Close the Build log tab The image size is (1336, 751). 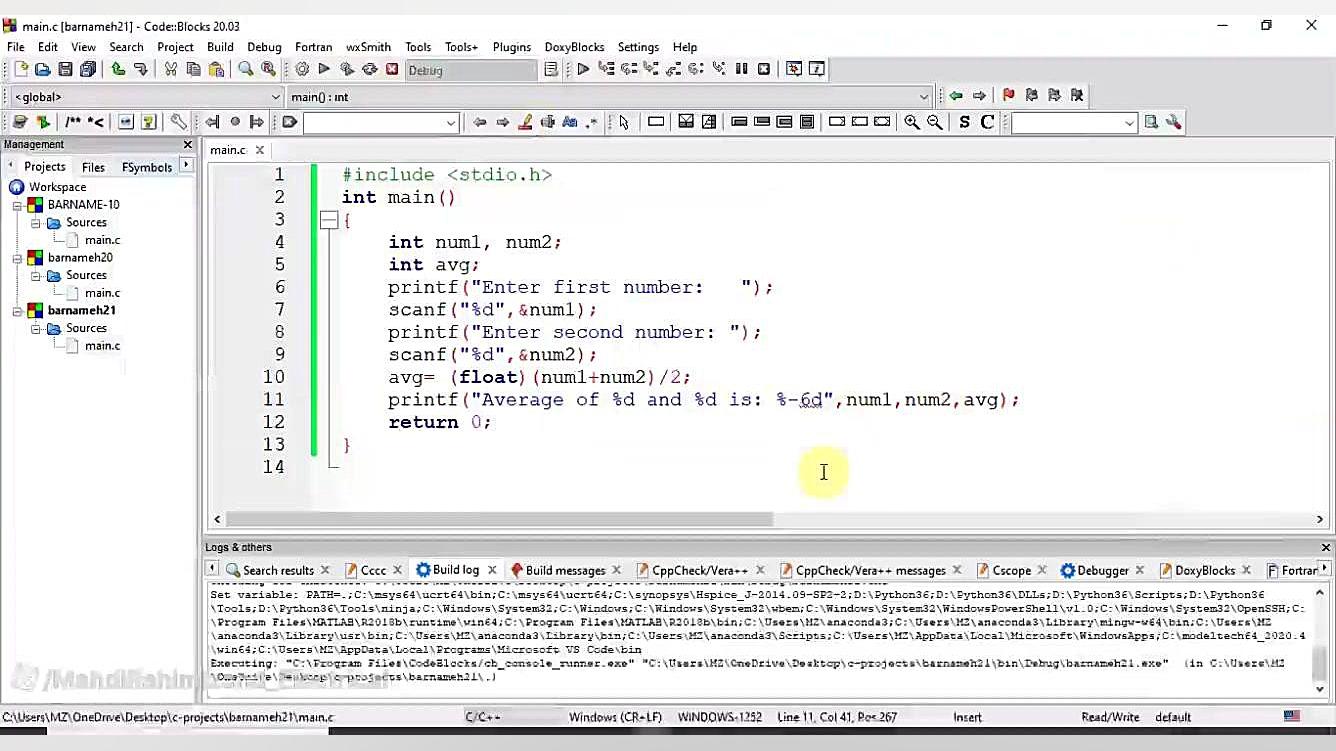tap(492, 570)
